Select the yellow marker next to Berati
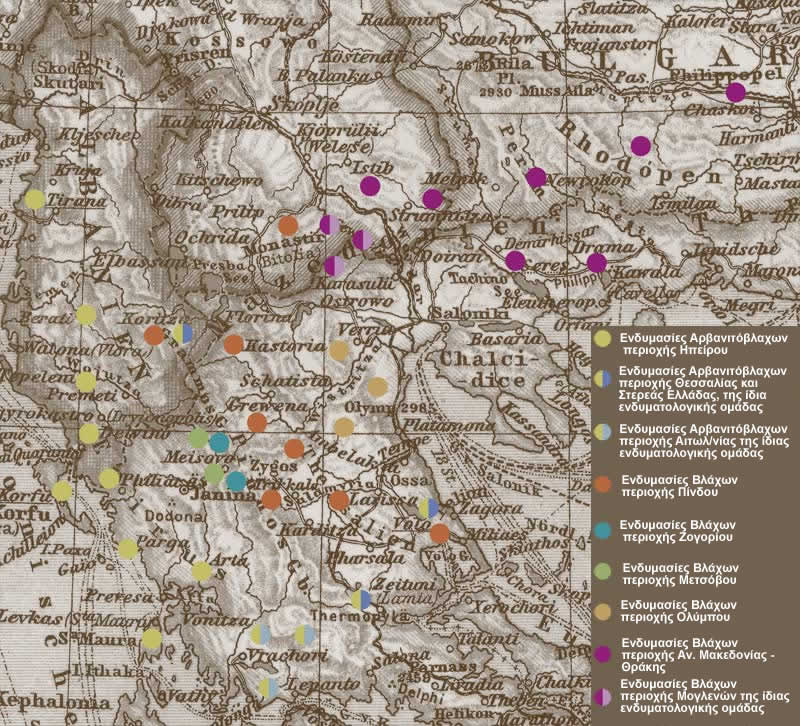 point(86,315)
